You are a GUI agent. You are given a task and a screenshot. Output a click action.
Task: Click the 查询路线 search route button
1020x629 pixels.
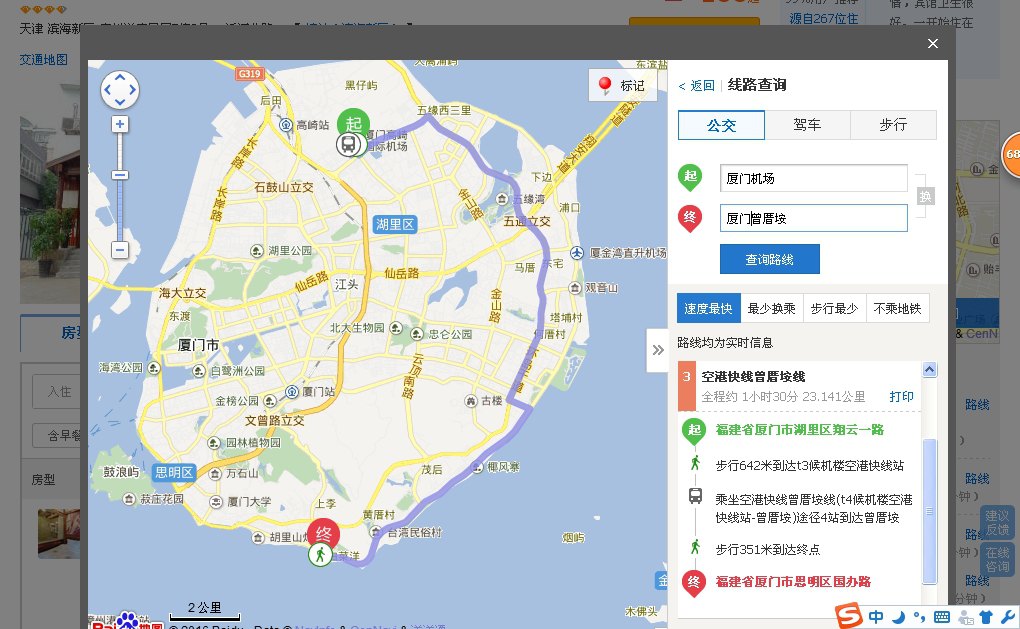tap(769, 259)
